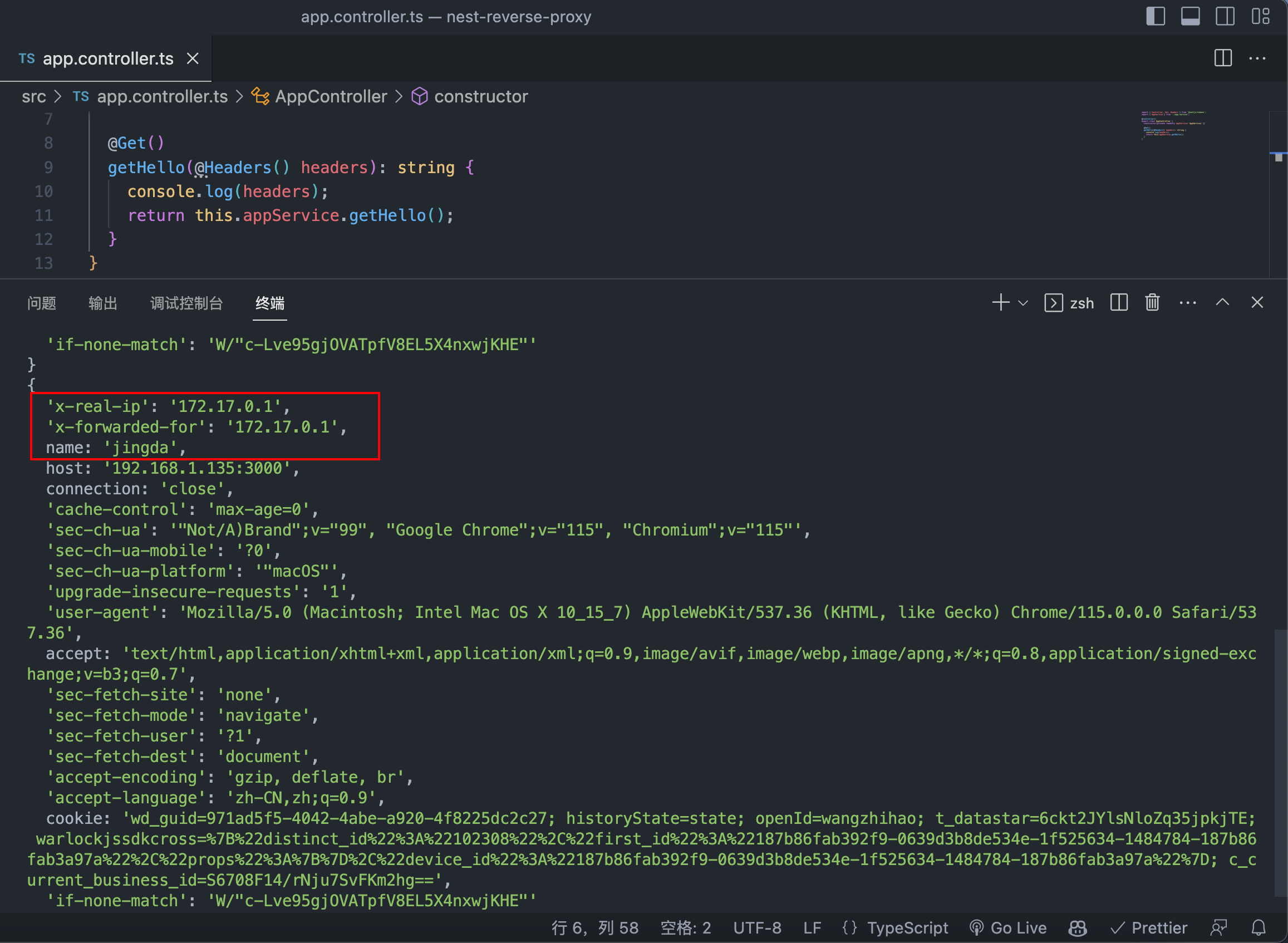Screen dimensions: 1288x943
Task: Create a new terminal with plus icon
Action: [x=1000, y=302]
